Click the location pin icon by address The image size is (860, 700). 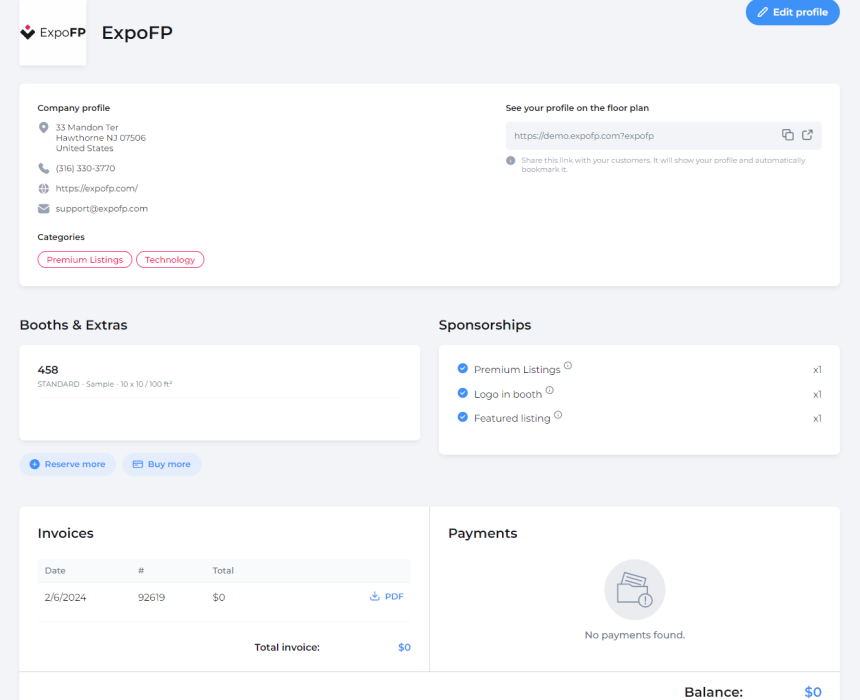coord(43,128)
